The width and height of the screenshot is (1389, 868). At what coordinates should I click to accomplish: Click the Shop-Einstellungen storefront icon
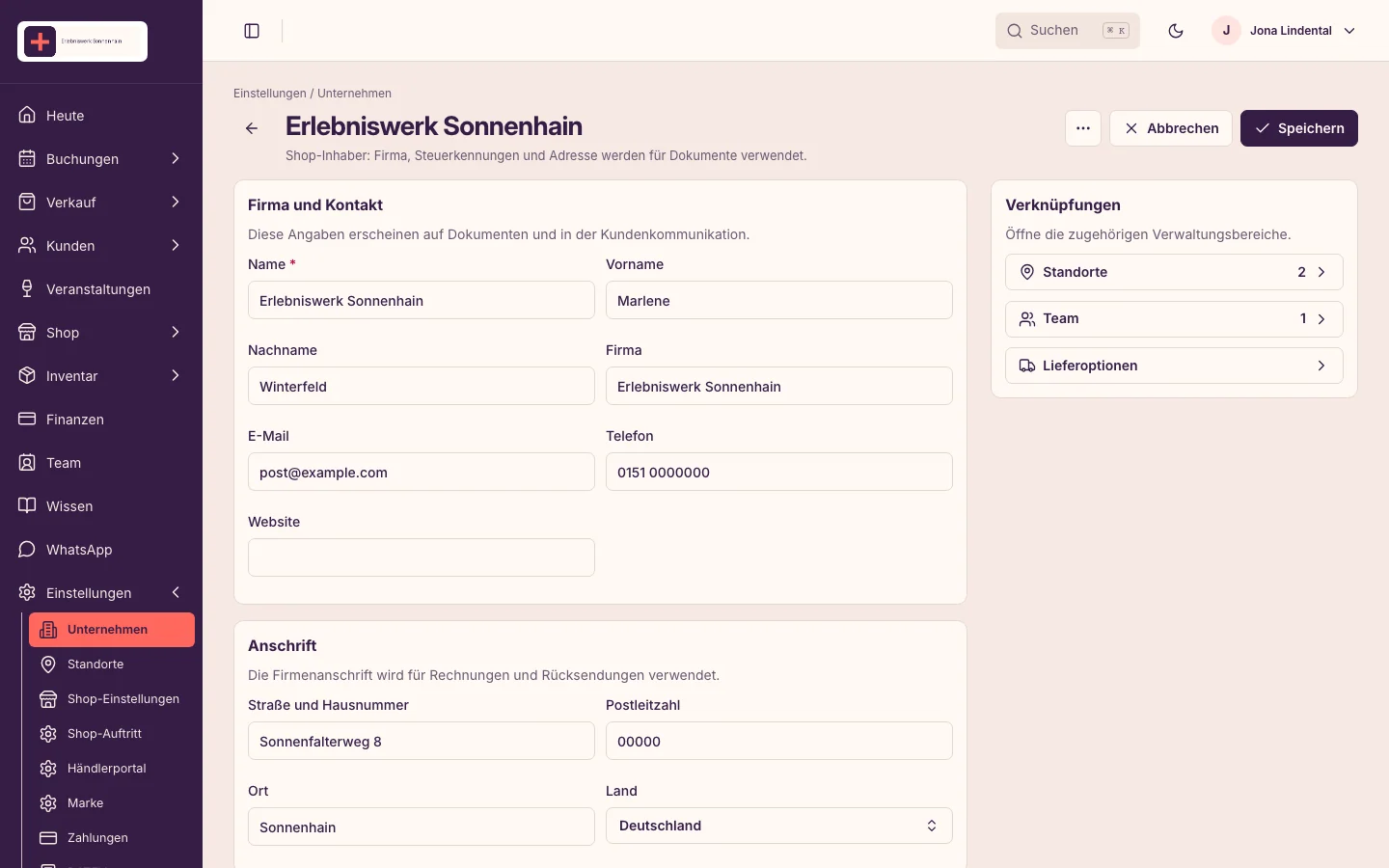coord(48,699)
